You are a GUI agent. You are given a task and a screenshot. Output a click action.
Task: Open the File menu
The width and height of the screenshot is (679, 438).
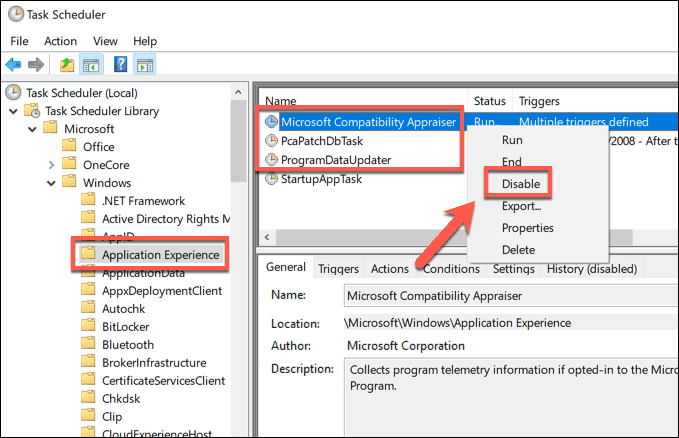click(x=19, y=41)
